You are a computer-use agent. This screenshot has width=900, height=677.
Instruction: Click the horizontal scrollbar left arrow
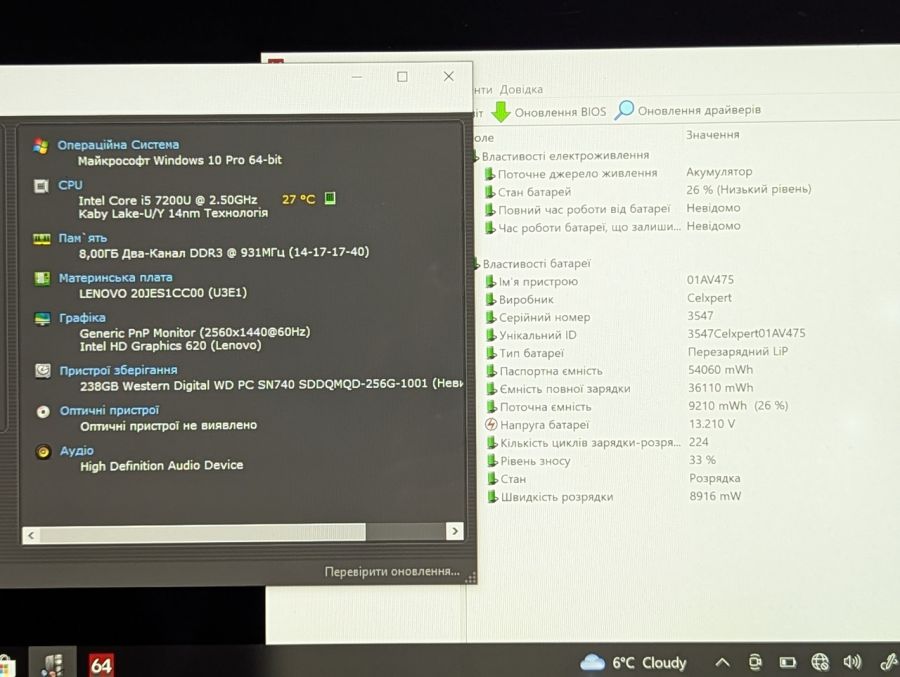tap(31, 535)
